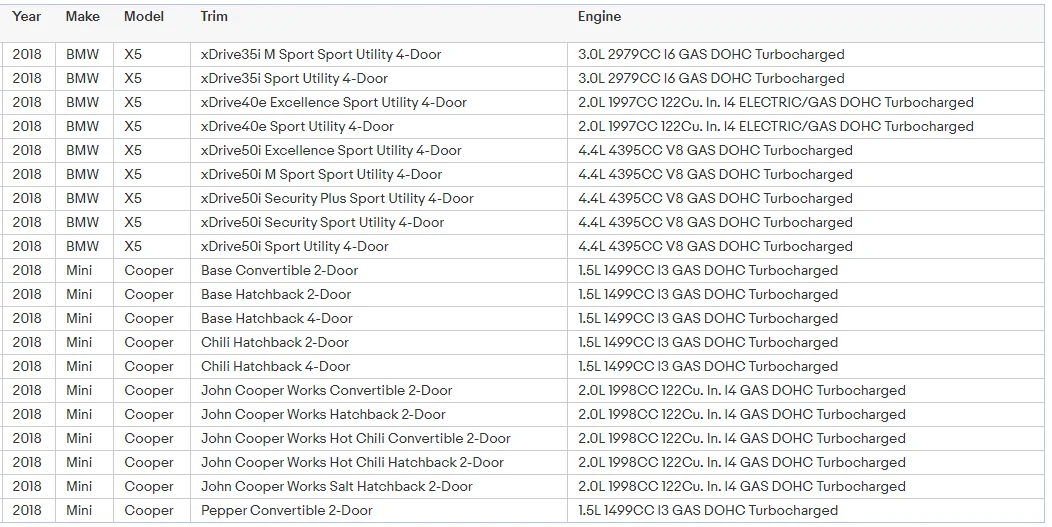Select trim xDrive40e Sport Utility 4-Door
1052x527 pixels.
point(297,127)
